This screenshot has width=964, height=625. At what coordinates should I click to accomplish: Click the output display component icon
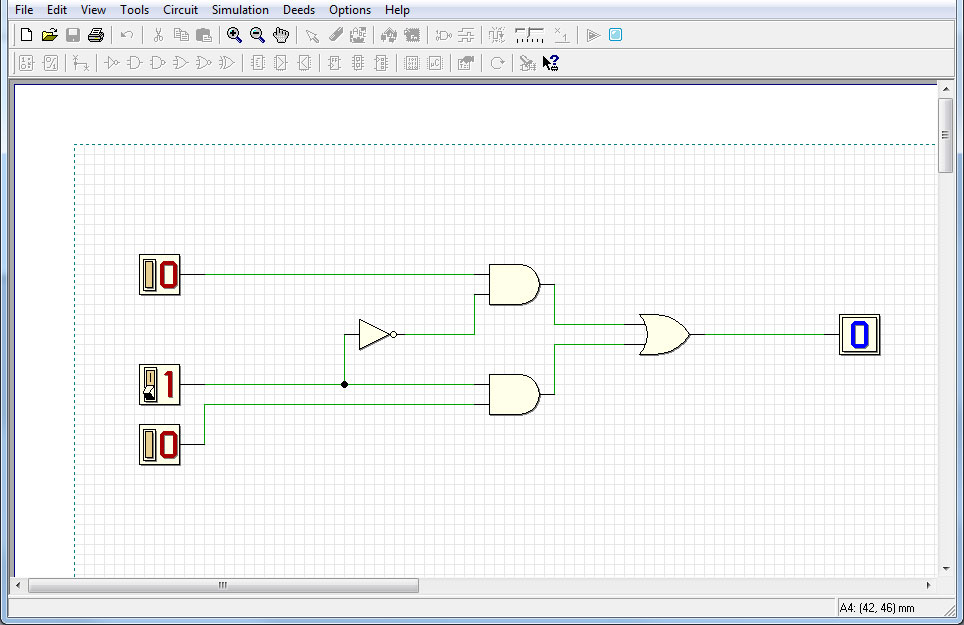coord(50,63)
